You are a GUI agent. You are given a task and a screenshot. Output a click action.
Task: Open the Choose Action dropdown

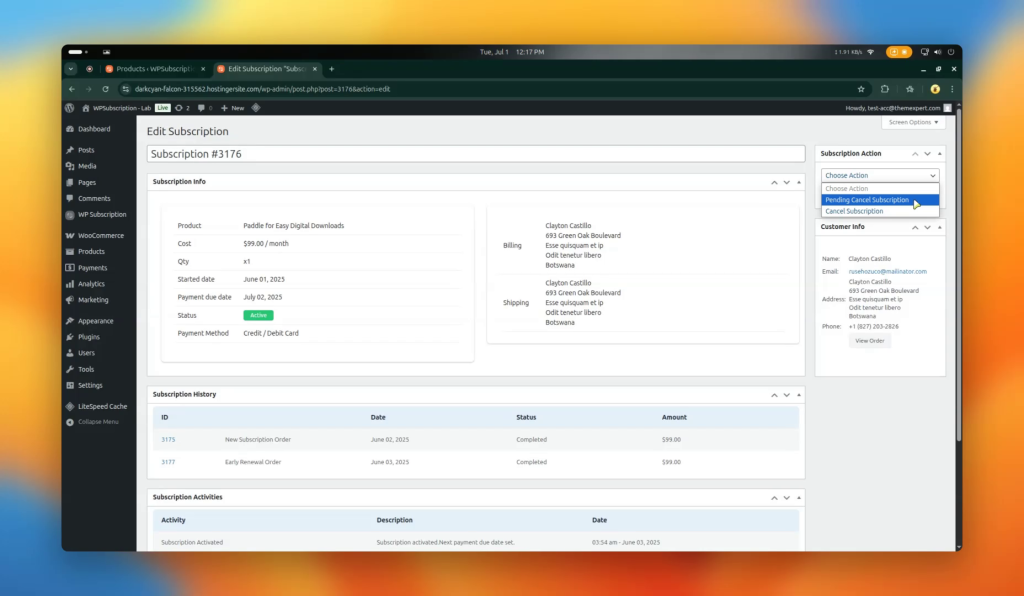(x=880, y=176)
